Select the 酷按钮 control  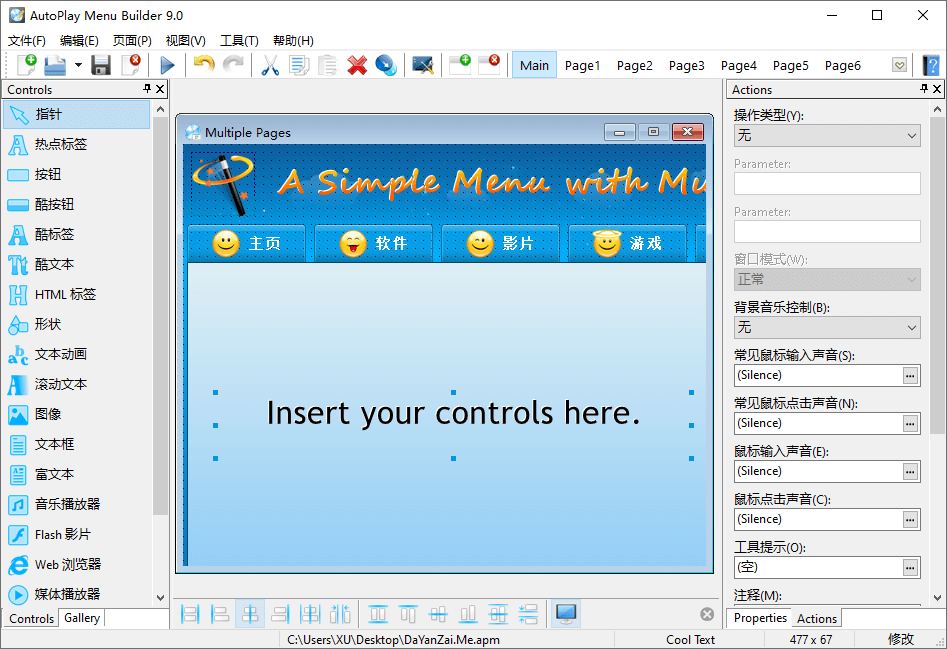click(x=77, y=204)
